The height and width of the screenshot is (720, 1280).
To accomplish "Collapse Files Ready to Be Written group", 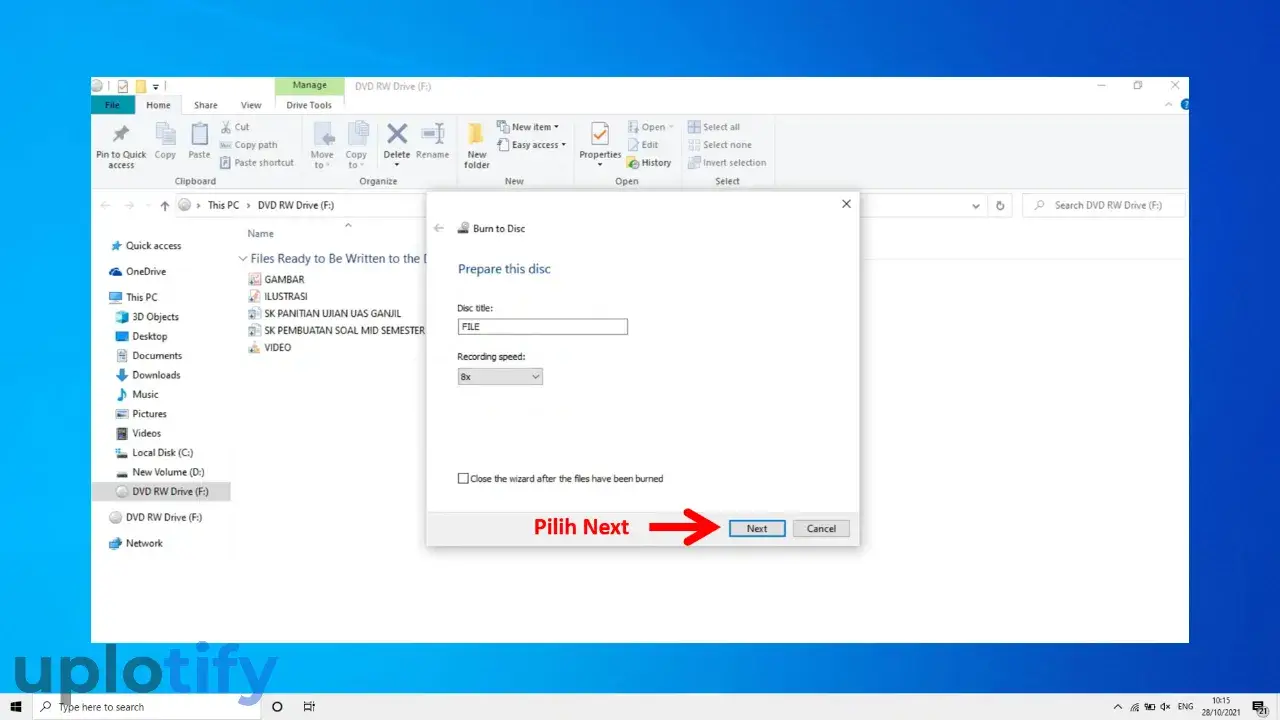I will 242,259.
